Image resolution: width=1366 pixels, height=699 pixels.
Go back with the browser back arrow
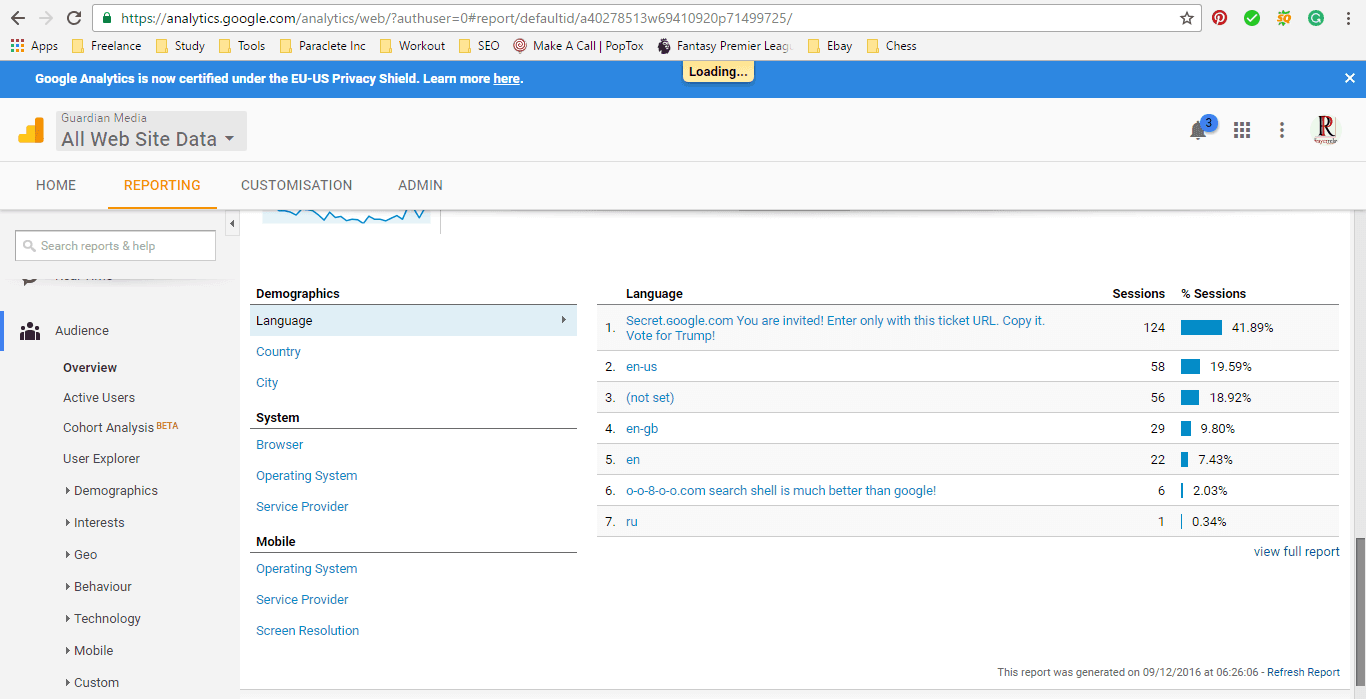18,18
